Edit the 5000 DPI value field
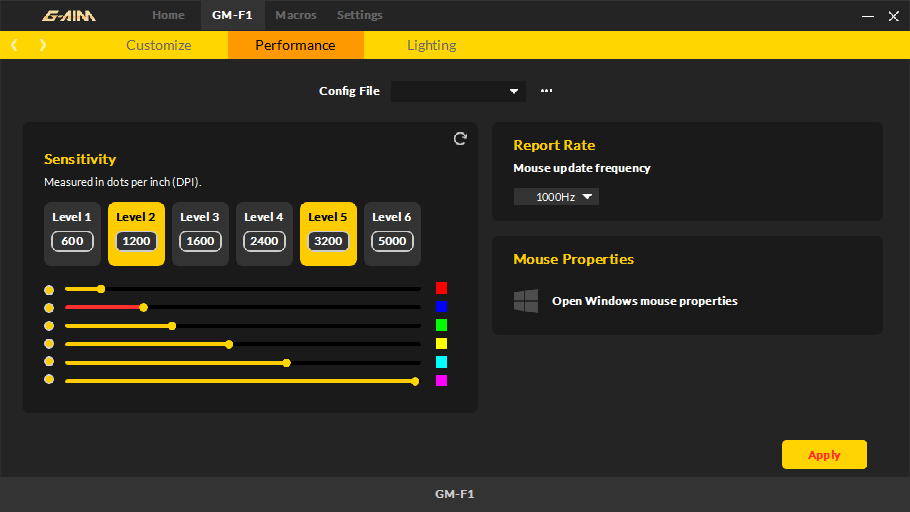 (x=392, y=241)
